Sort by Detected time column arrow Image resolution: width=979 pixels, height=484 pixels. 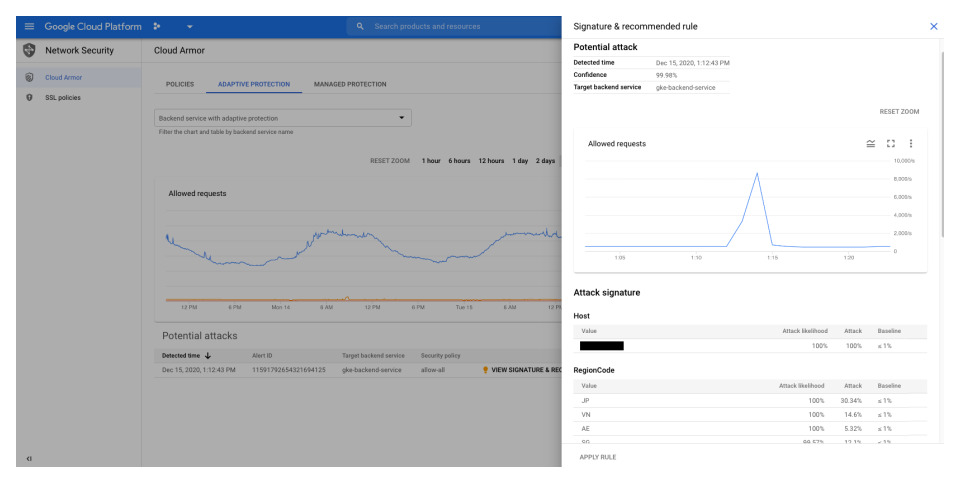pyautogui.click(x=208, y=355)
